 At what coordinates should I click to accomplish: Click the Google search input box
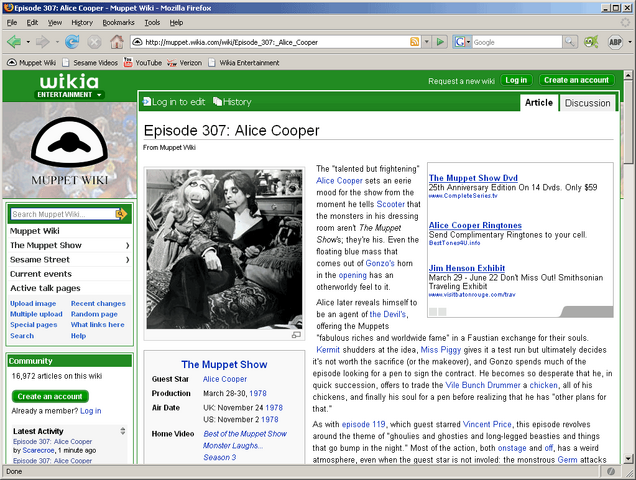(x=517, y=42)
